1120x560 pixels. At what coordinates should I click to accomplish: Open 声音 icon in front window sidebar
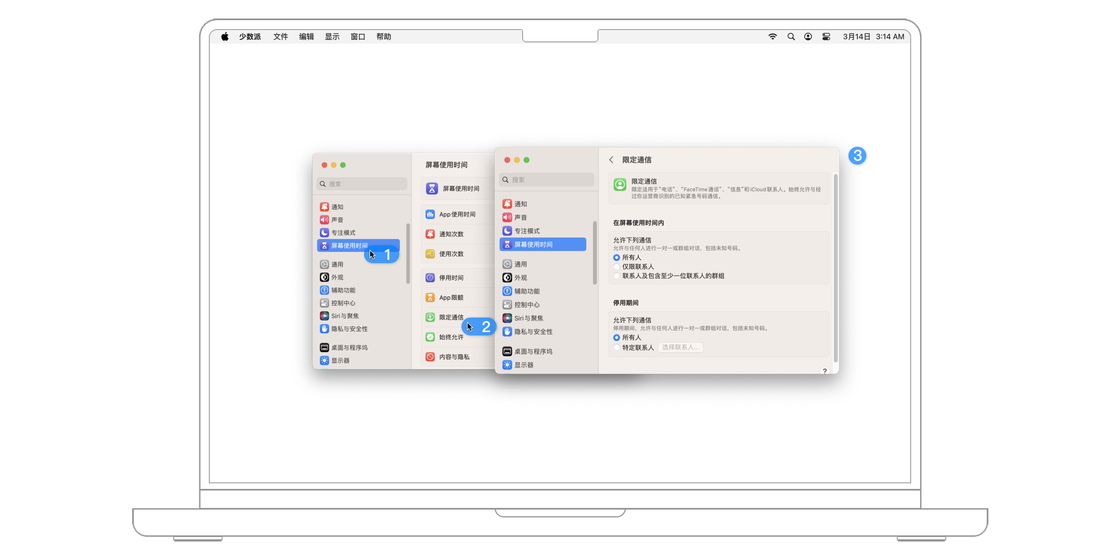point(507,217)
